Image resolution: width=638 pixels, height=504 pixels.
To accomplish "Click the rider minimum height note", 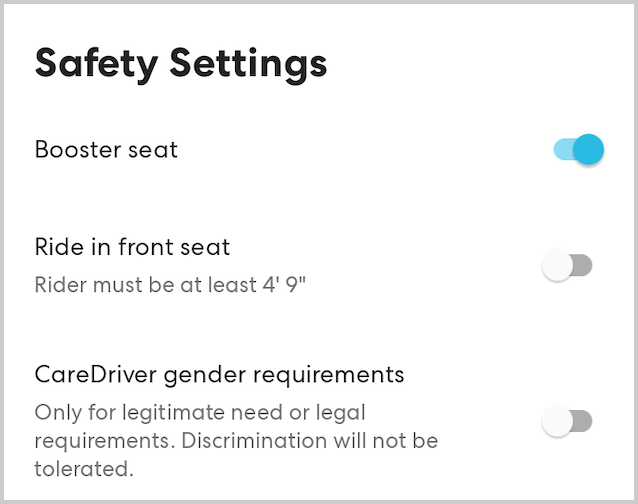I will tap(169, 285).
